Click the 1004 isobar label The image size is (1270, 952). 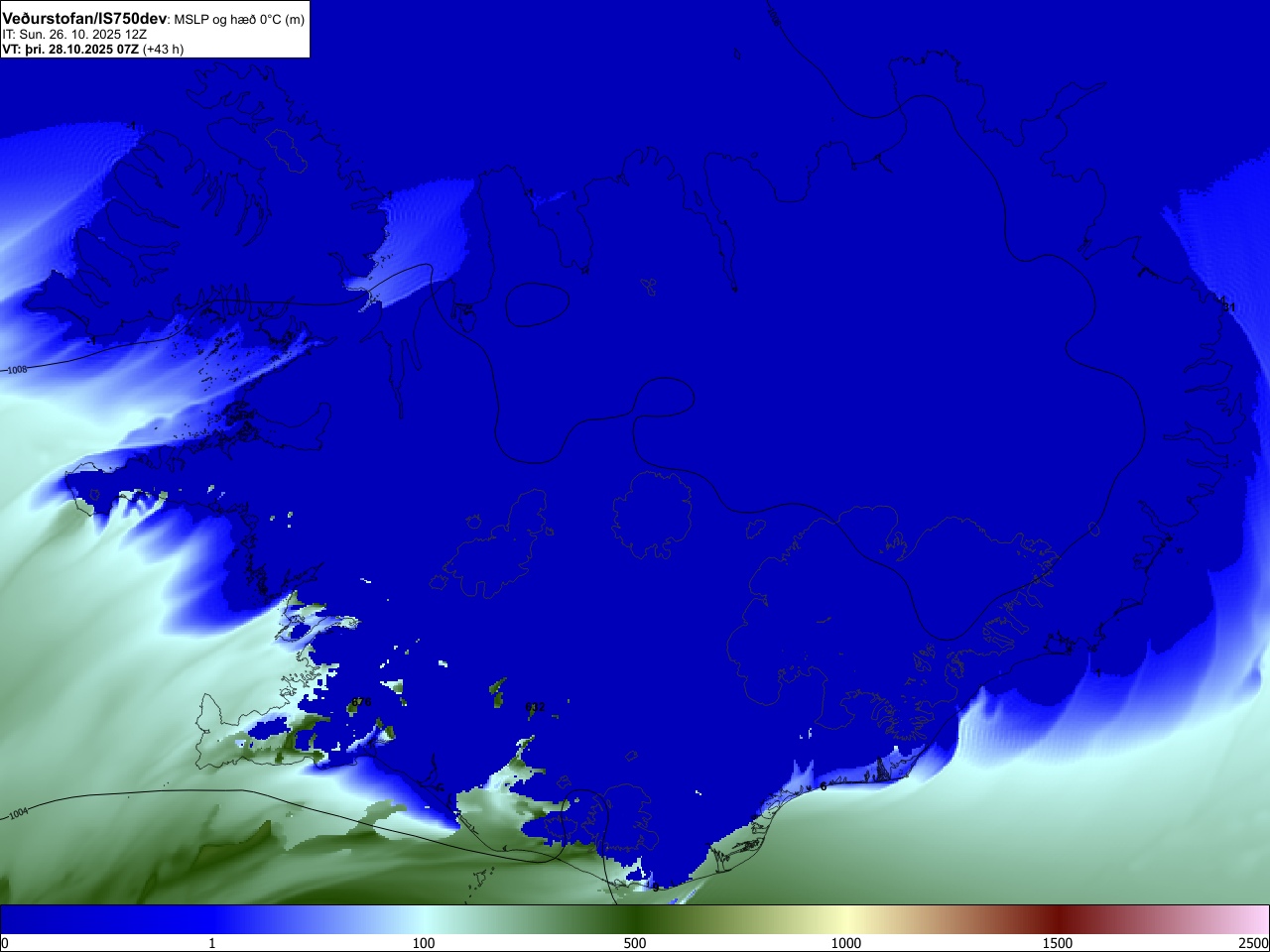pos(18,814)
